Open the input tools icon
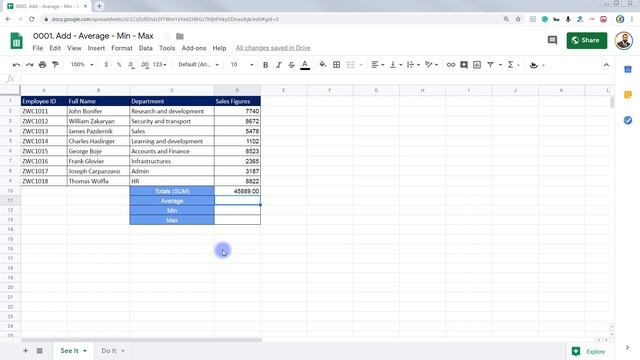640x360 pixels. click(x=533, y=65)
